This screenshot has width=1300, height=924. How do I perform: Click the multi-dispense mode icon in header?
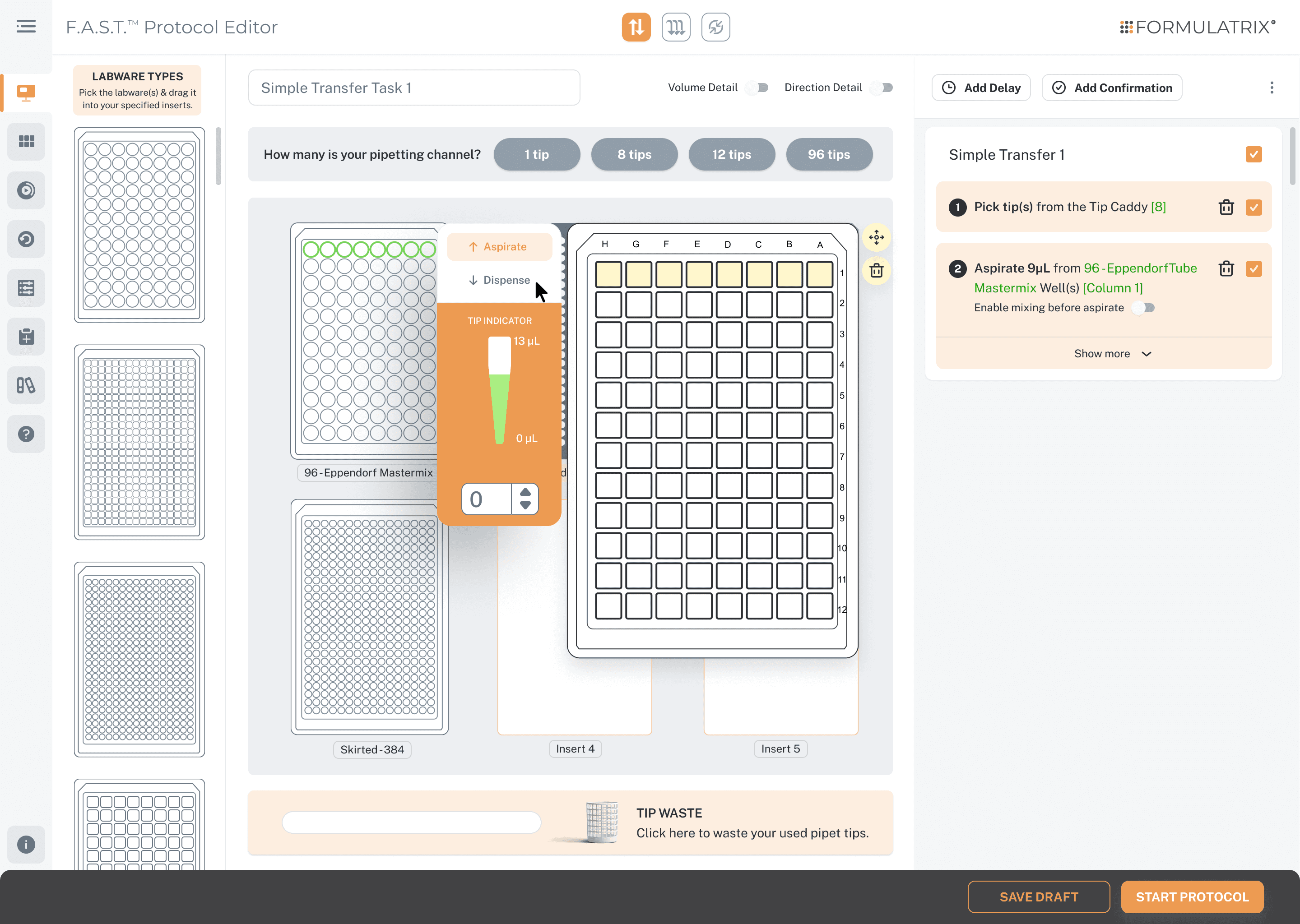pyautogui.click(x=676, y=27)
